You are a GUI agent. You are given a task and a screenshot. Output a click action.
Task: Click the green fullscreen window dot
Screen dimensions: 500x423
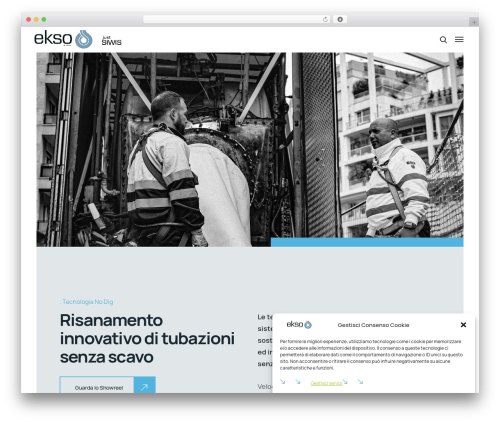(44, 20)
